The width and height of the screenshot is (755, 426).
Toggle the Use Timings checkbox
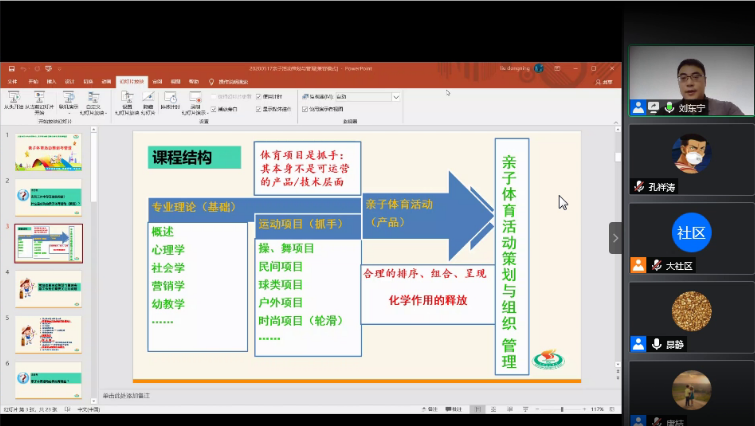coord(260,97)
